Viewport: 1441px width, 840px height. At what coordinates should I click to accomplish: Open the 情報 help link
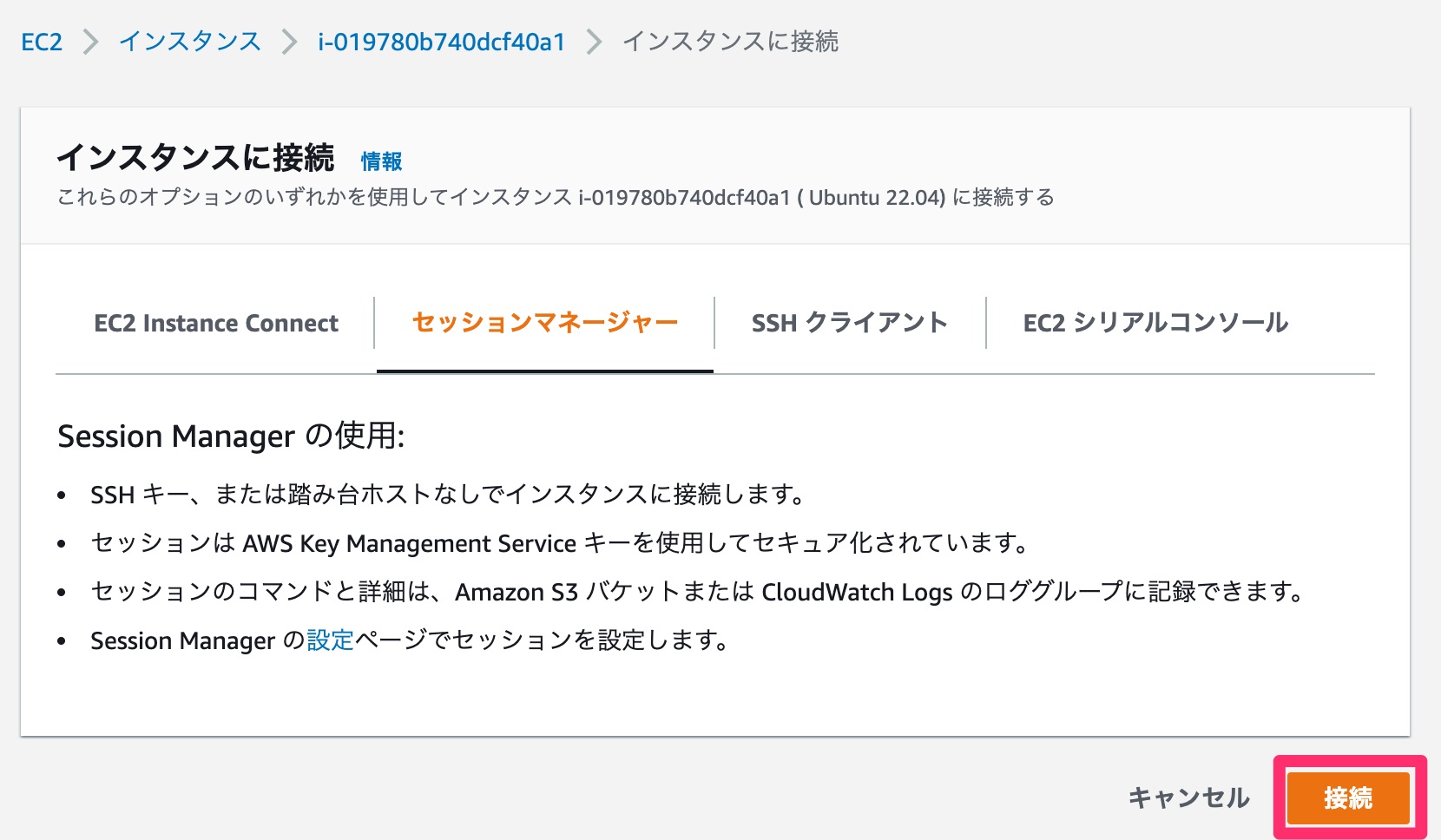(x=382, y=161)
